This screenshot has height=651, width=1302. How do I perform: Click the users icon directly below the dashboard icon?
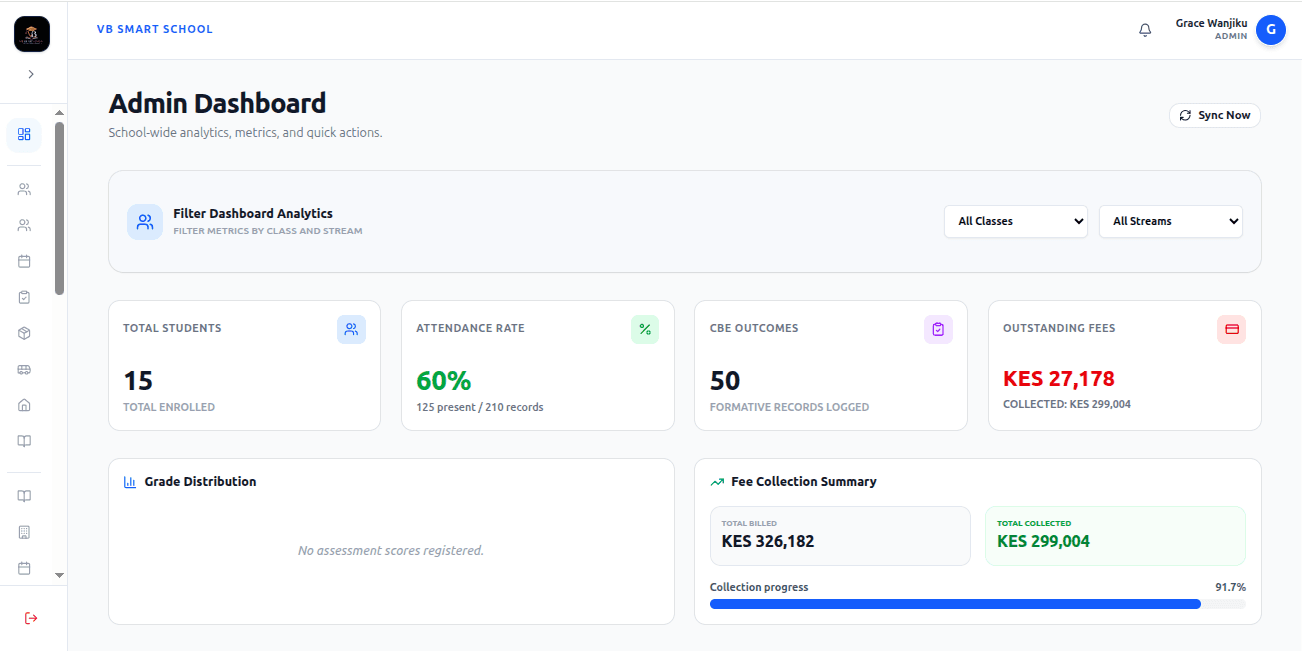click(x=24, y=189)
